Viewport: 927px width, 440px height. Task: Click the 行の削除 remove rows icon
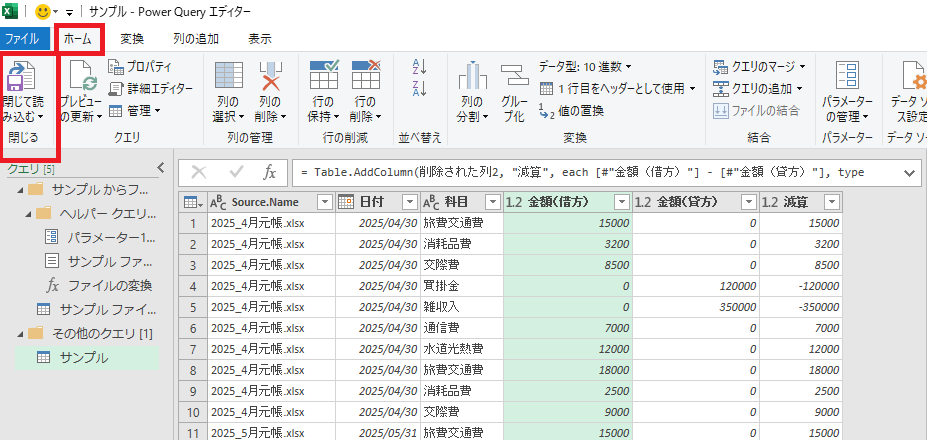[x=365, y=78]
